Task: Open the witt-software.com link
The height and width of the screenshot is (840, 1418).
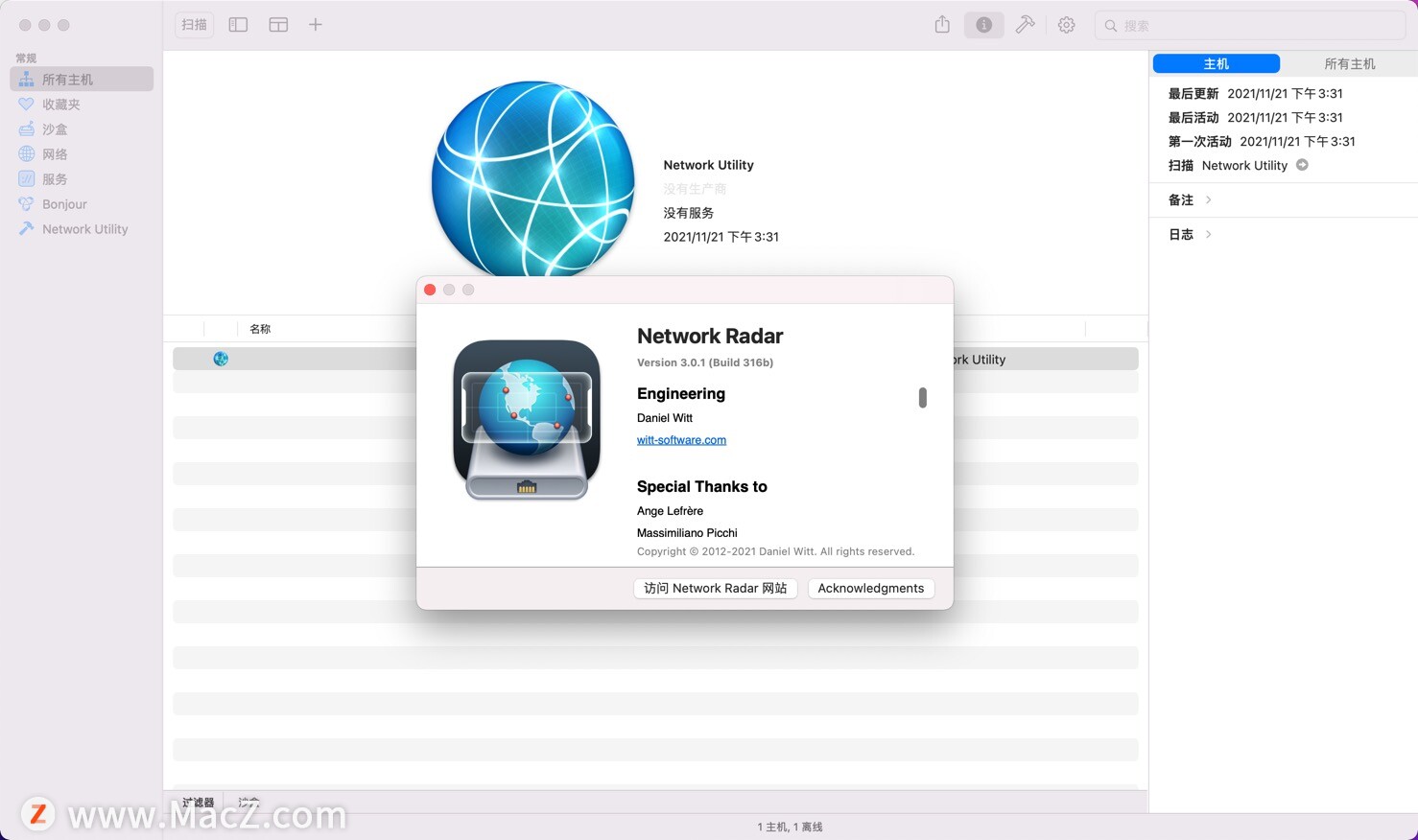Action: [x=681, y=440]
